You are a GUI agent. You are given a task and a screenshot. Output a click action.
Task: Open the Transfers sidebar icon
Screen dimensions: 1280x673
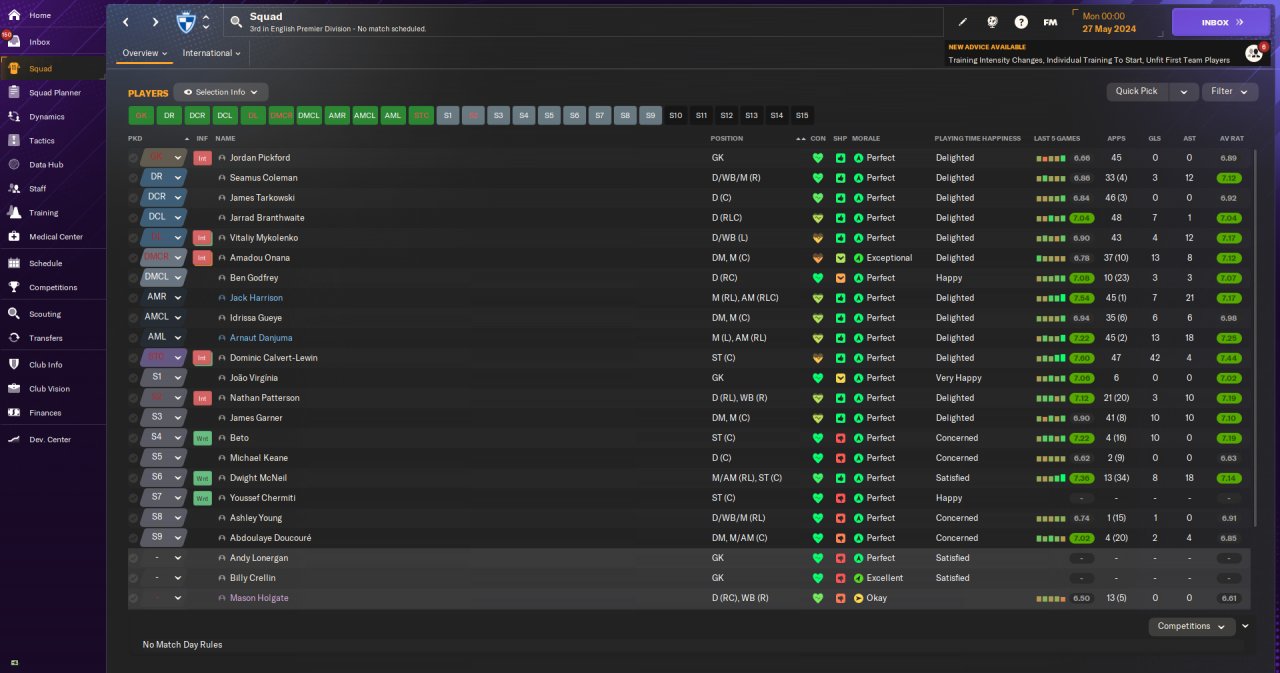14,338
